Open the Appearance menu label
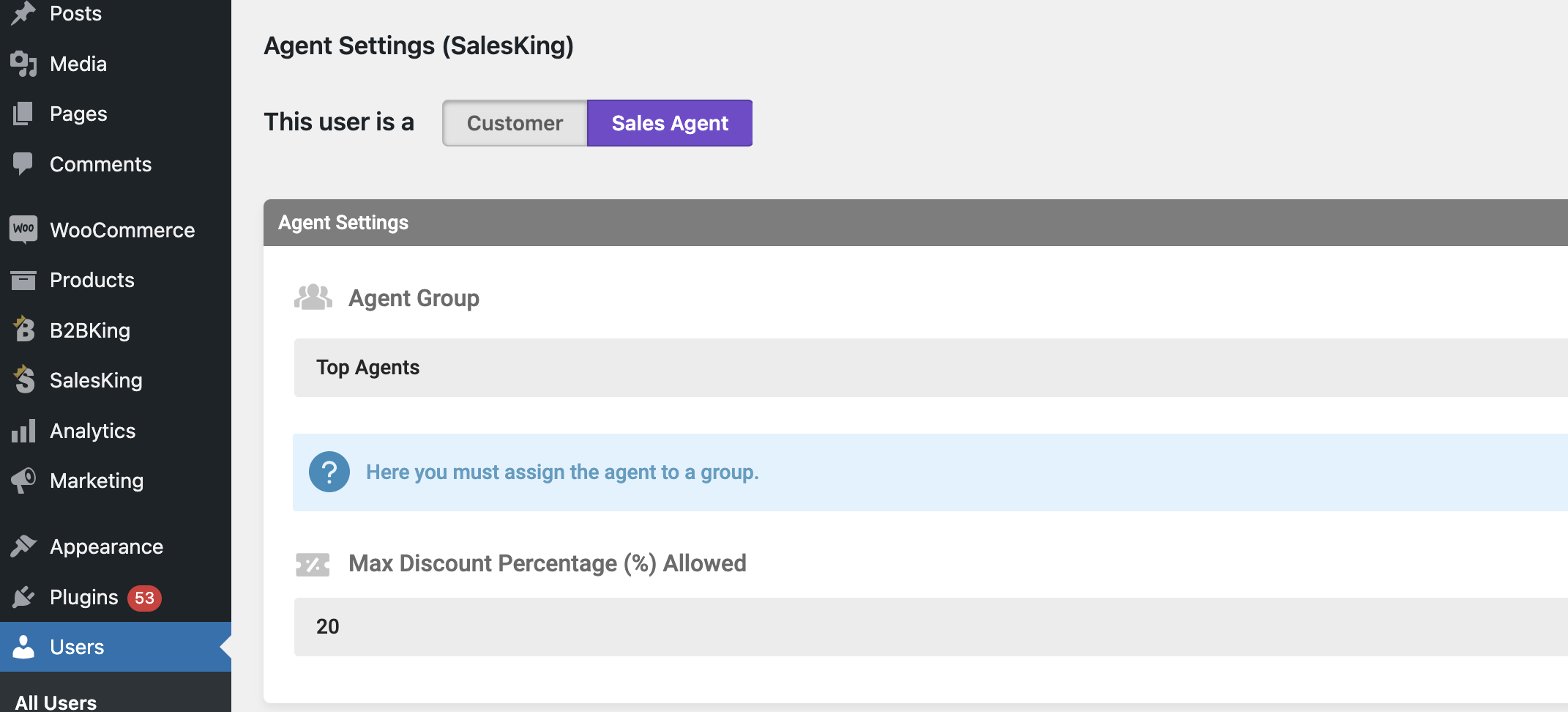The width and height of the screenshot is (1568, 712). pos(107,546)
